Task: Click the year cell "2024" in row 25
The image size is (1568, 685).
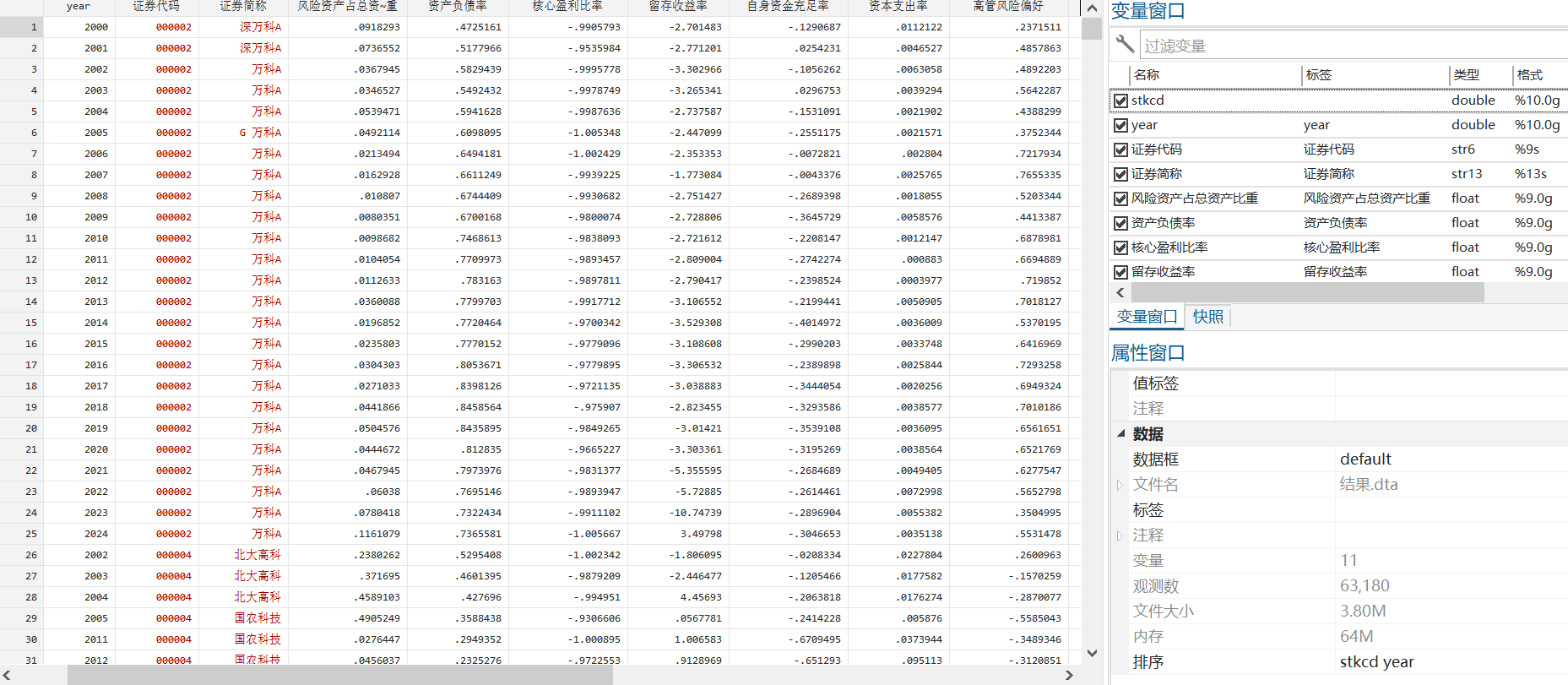Action: pyautogui.click(x=79, y=534)
